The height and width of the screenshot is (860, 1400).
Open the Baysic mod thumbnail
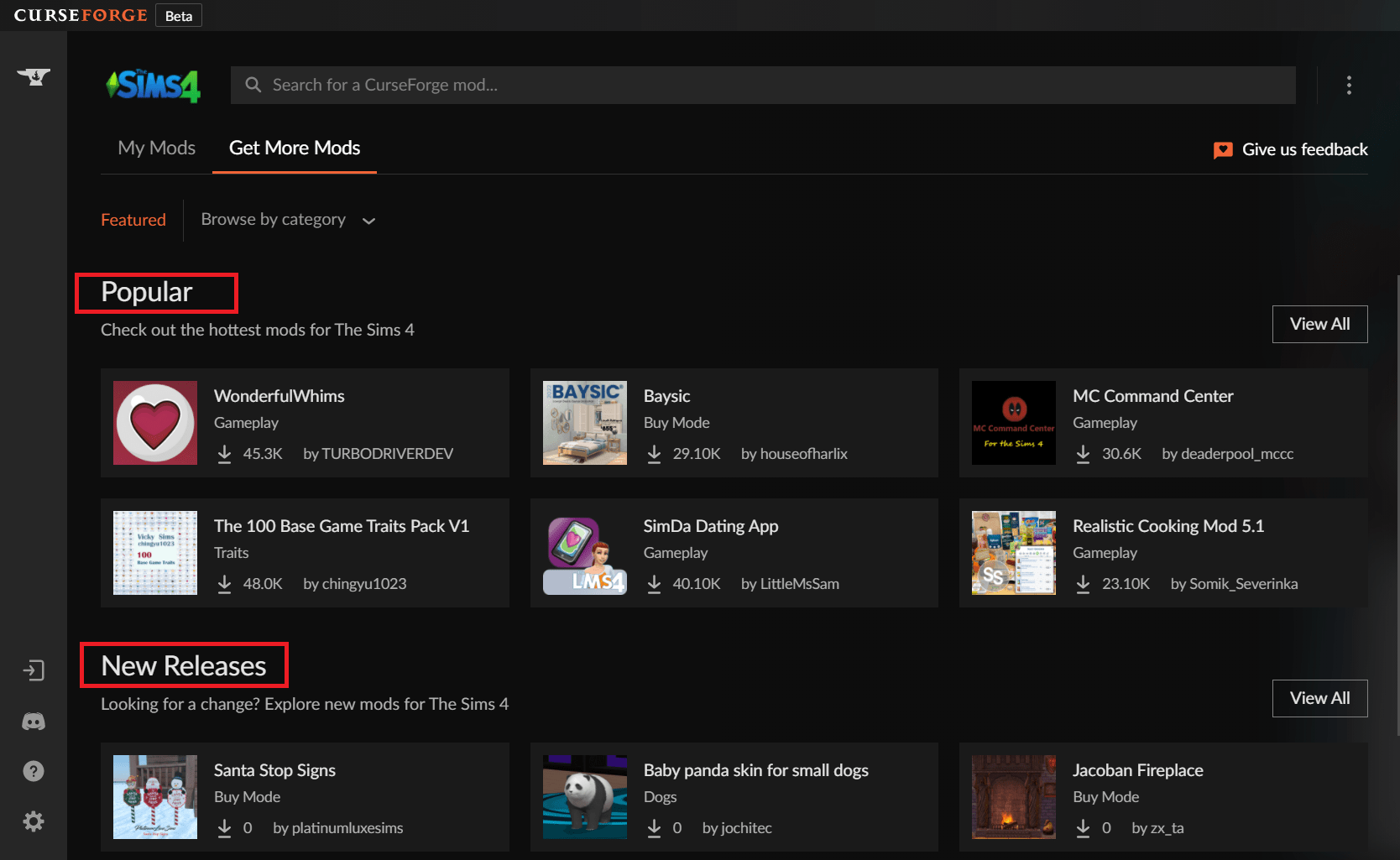(585, 423)
